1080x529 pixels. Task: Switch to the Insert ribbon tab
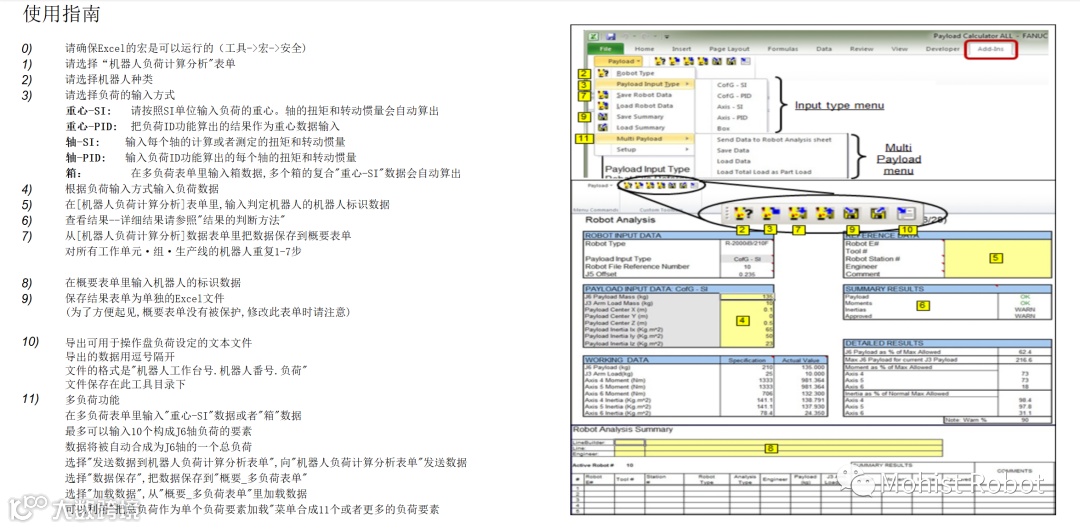tap(681, 50)
